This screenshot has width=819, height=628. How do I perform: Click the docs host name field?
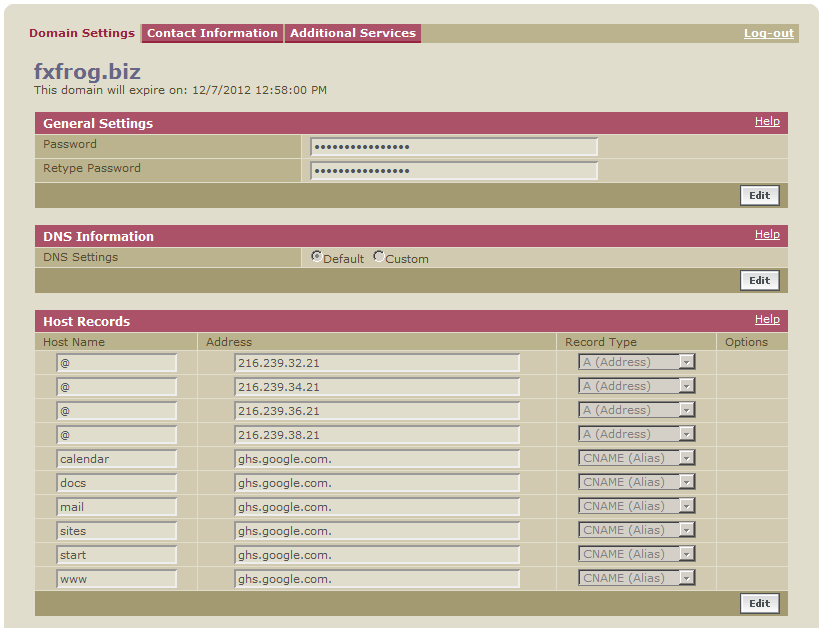(x=116, y=483)
